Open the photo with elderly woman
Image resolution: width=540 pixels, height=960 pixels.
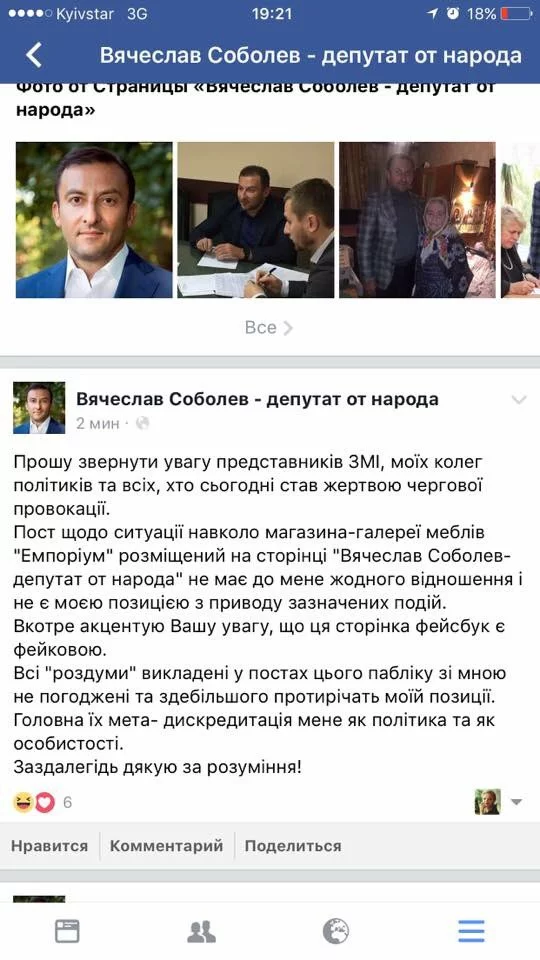click(418, 220)
